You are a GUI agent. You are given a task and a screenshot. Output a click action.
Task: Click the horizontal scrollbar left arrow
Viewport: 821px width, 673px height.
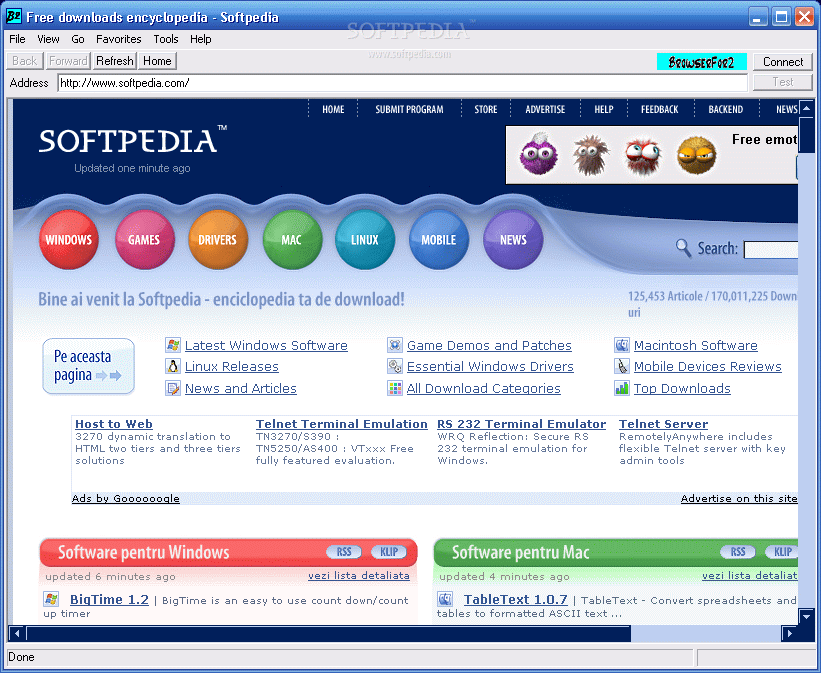tap(17, 634)
